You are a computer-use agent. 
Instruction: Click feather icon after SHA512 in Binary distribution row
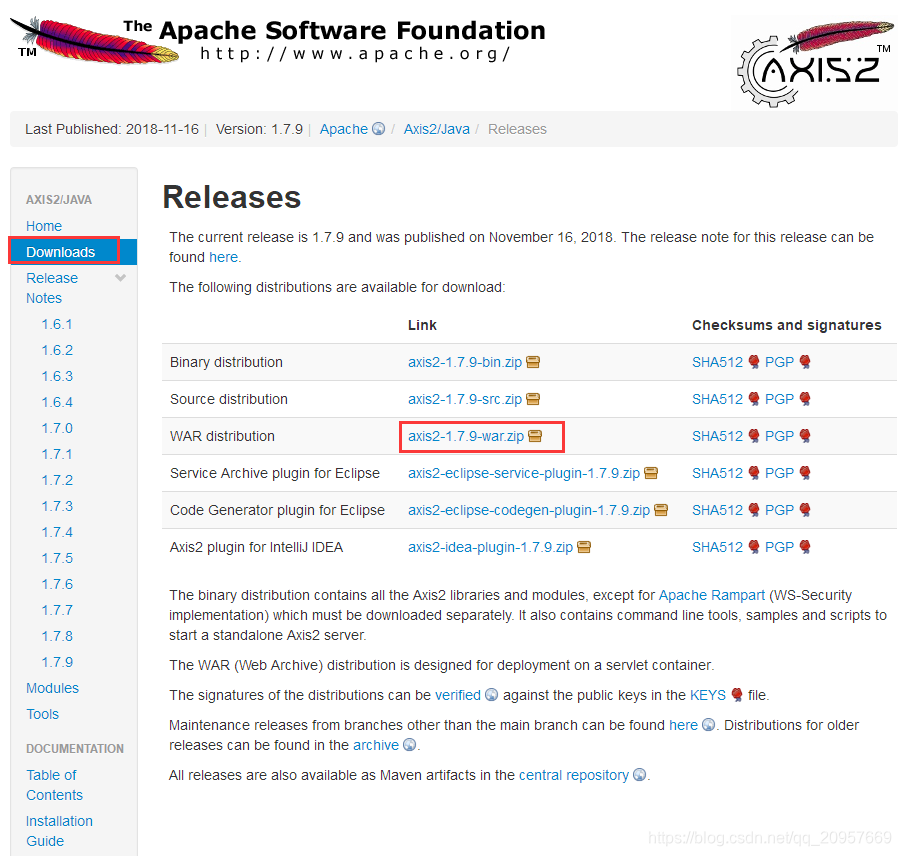(x=754, y=362)
